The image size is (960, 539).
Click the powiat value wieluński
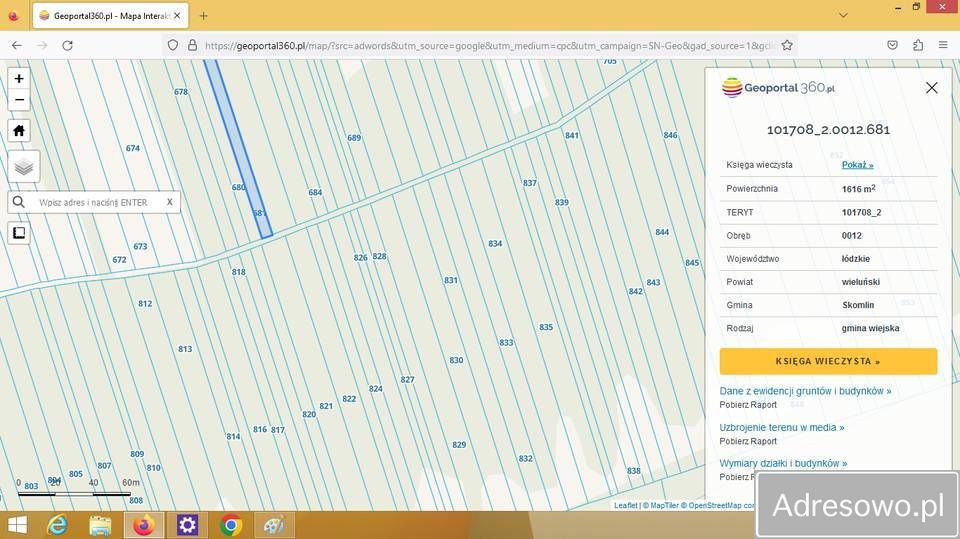860,282
